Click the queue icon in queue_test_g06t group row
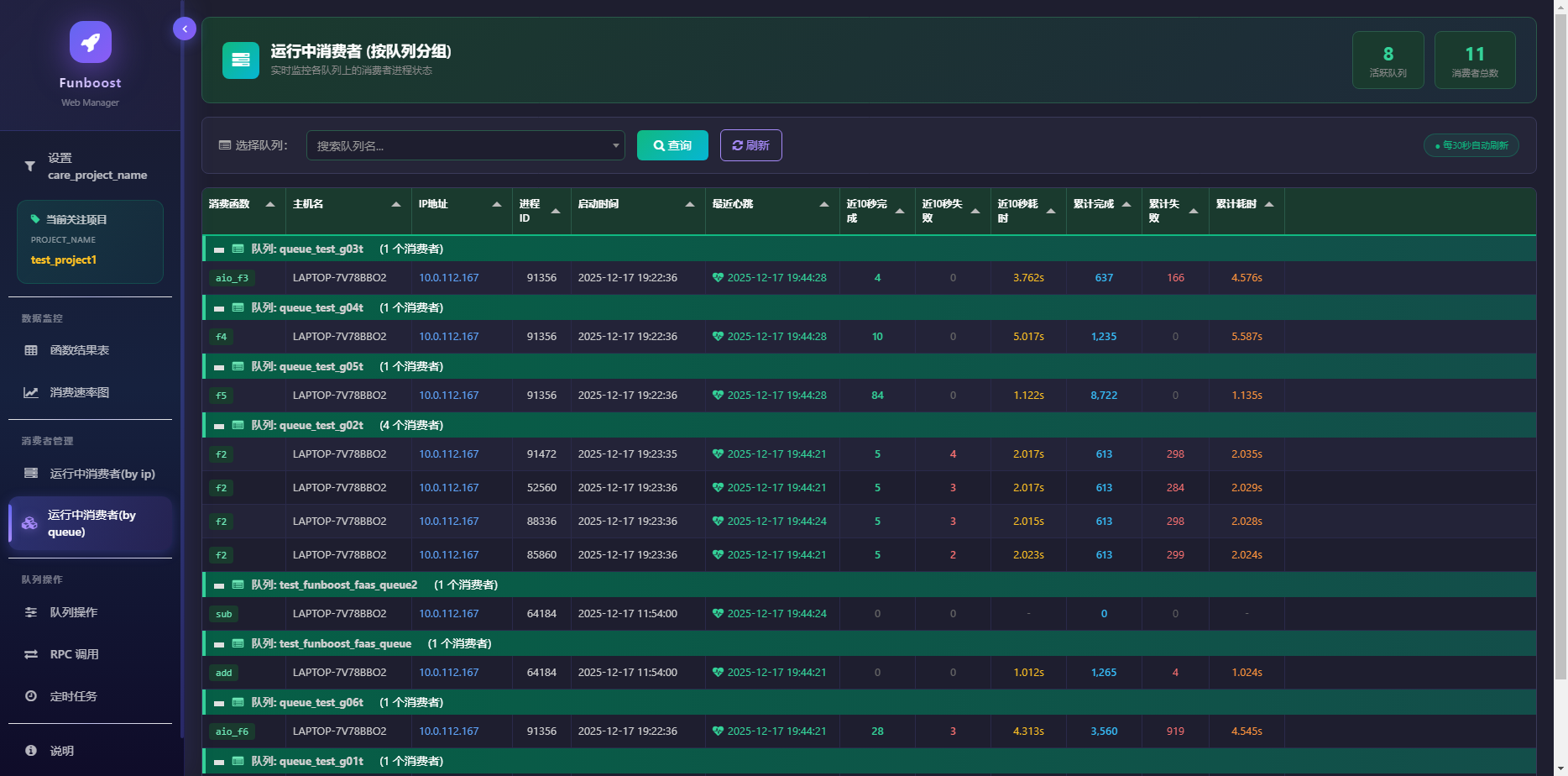The width and height of the screenshot is (1568, 776). (x=238, y=702)
